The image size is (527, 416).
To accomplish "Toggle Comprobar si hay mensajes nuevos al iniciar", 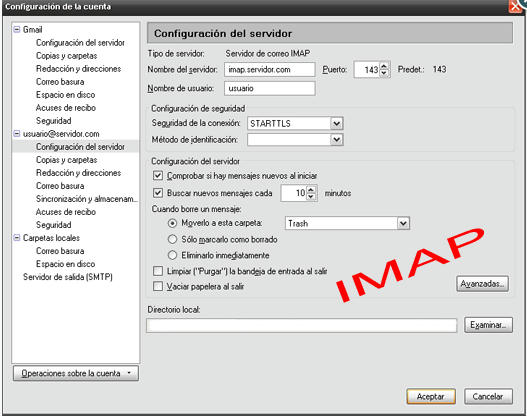I will coord(158,176).
